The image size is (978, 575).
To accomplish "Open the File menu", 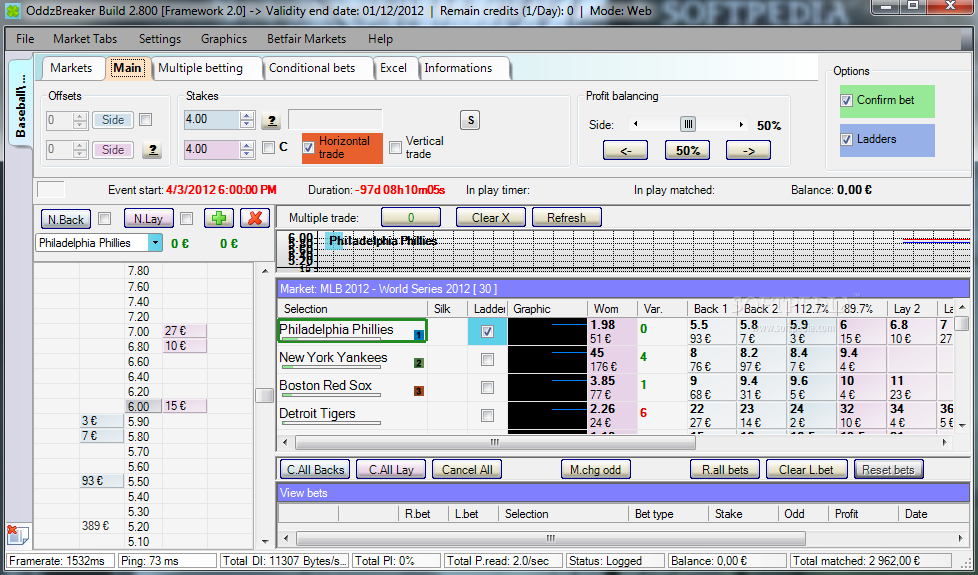I will pyautogui.click(x=25, y=39).
